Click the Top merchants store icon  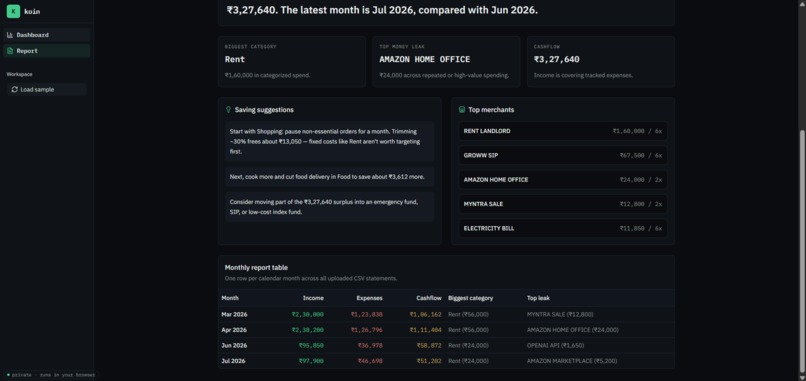462,110
